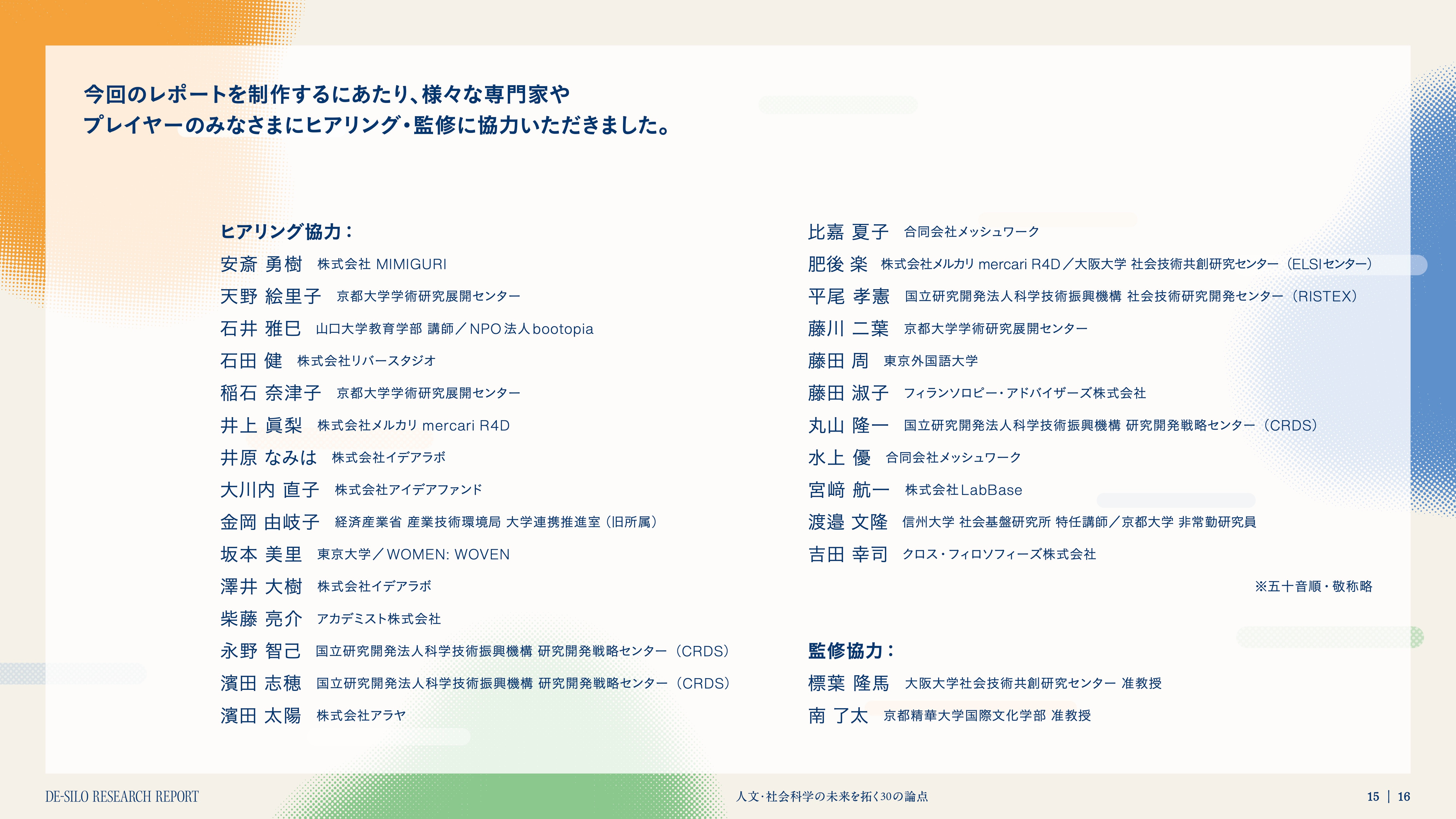
Task: Click the name 安斎 勇樹
Action: pyautogui.click(x=261, y=264)
